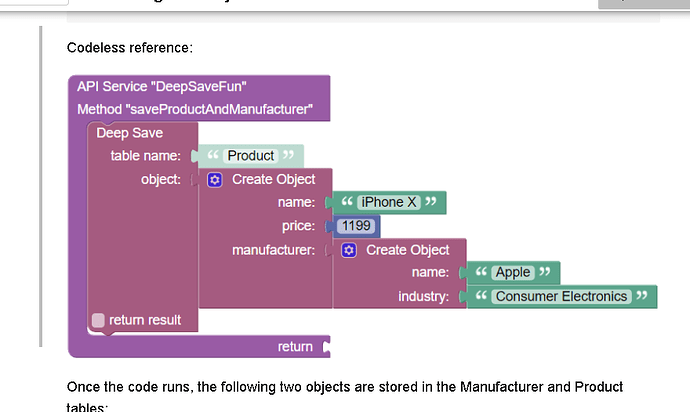Click the "object:" label in Deep Save
Screen dimensions: 690x412
pos(161,180)
